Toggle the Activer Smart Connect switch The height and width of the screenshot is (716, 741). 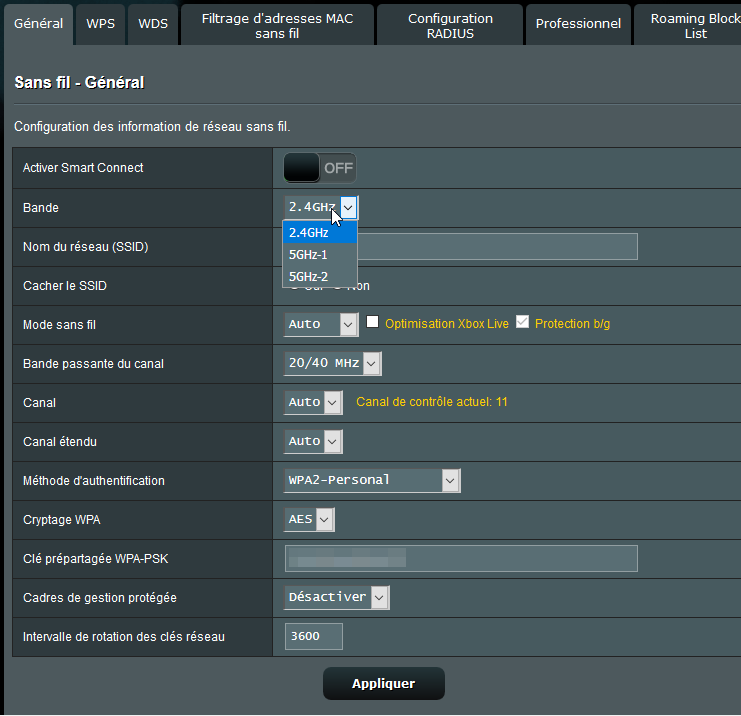click(320, 168)
